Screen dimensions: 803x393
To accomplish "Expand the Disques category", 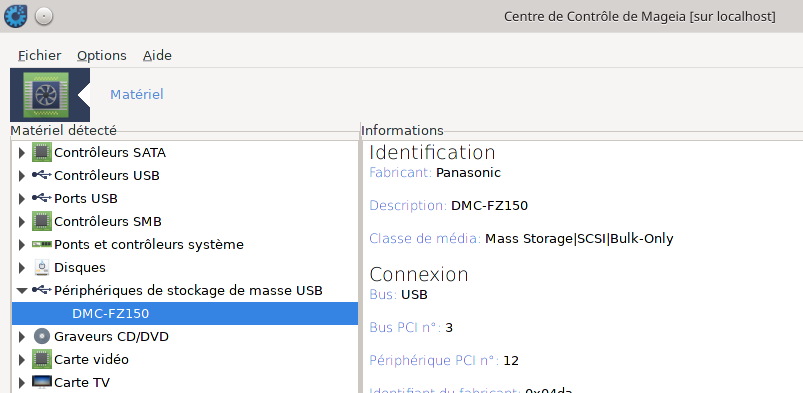I will point(22,267).
